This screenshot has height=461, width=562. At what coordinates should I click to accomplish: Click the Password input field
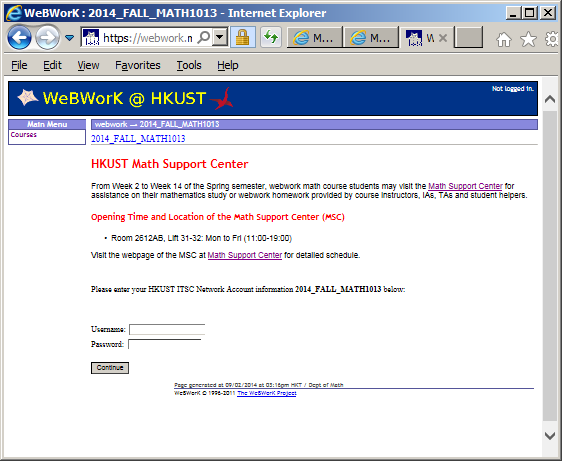pyautogui.click(x=165, y=344)
